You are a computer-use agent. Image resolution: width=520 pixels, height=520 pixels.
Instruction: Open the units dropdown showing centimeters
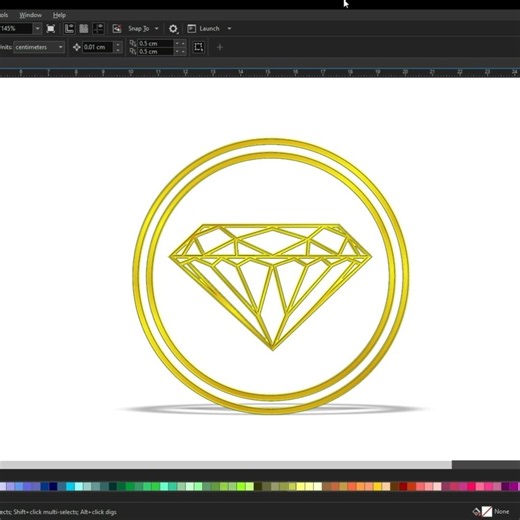coord(39,47)
